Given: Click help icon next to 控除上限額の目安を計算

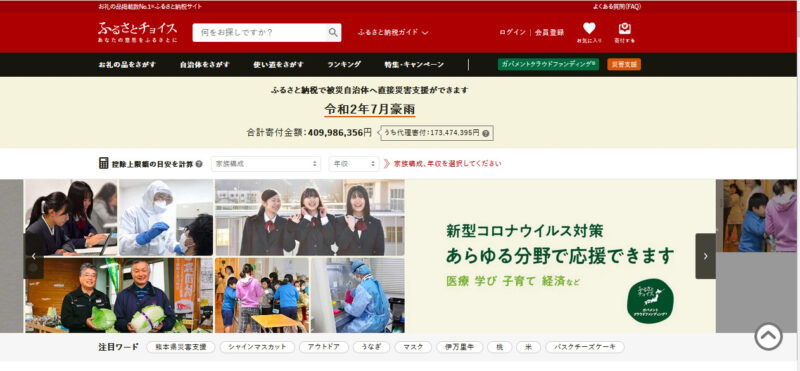Looking at the screenshot, I should click(199, 164).
